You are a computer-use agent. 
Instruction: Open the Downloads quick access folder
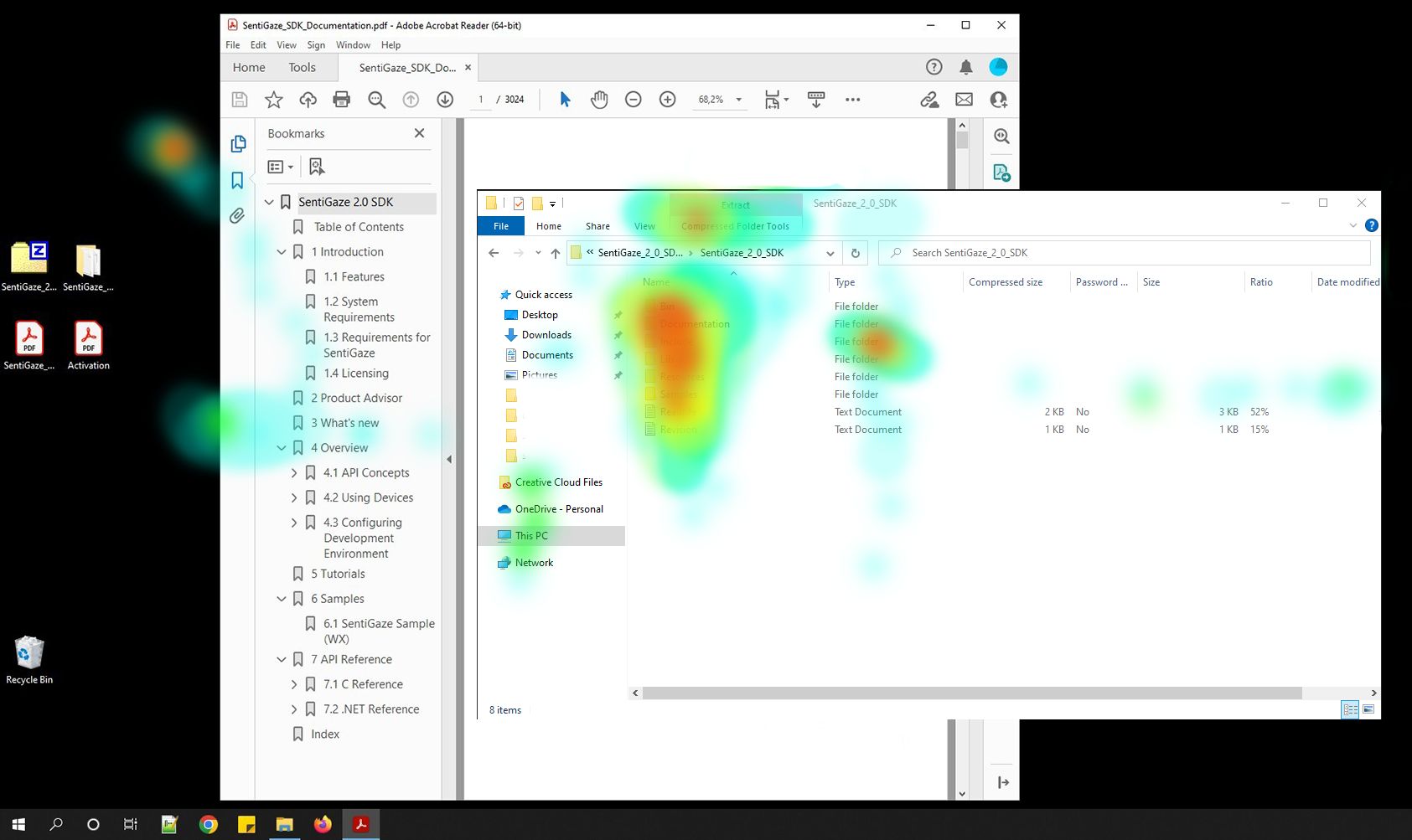[546, 335]
